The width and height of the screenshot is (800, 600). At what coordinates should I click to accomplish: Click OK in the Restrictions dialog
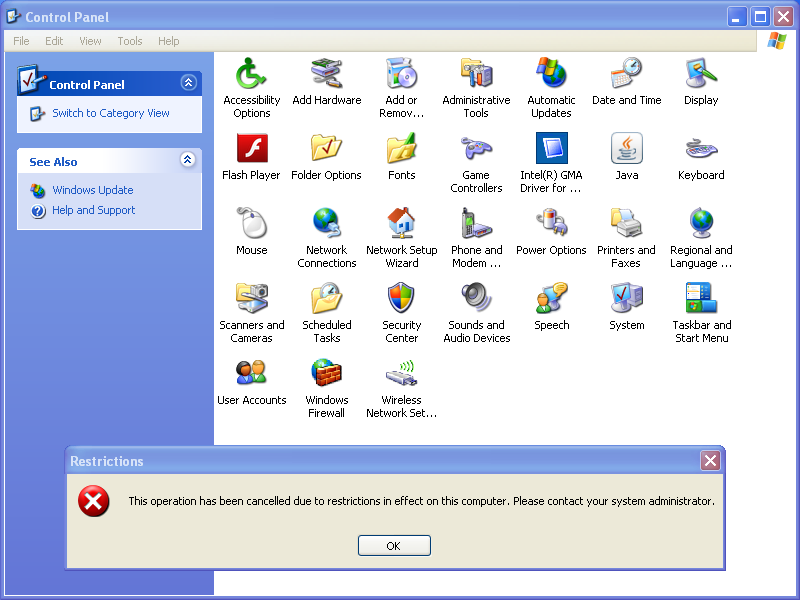[394, 545]
